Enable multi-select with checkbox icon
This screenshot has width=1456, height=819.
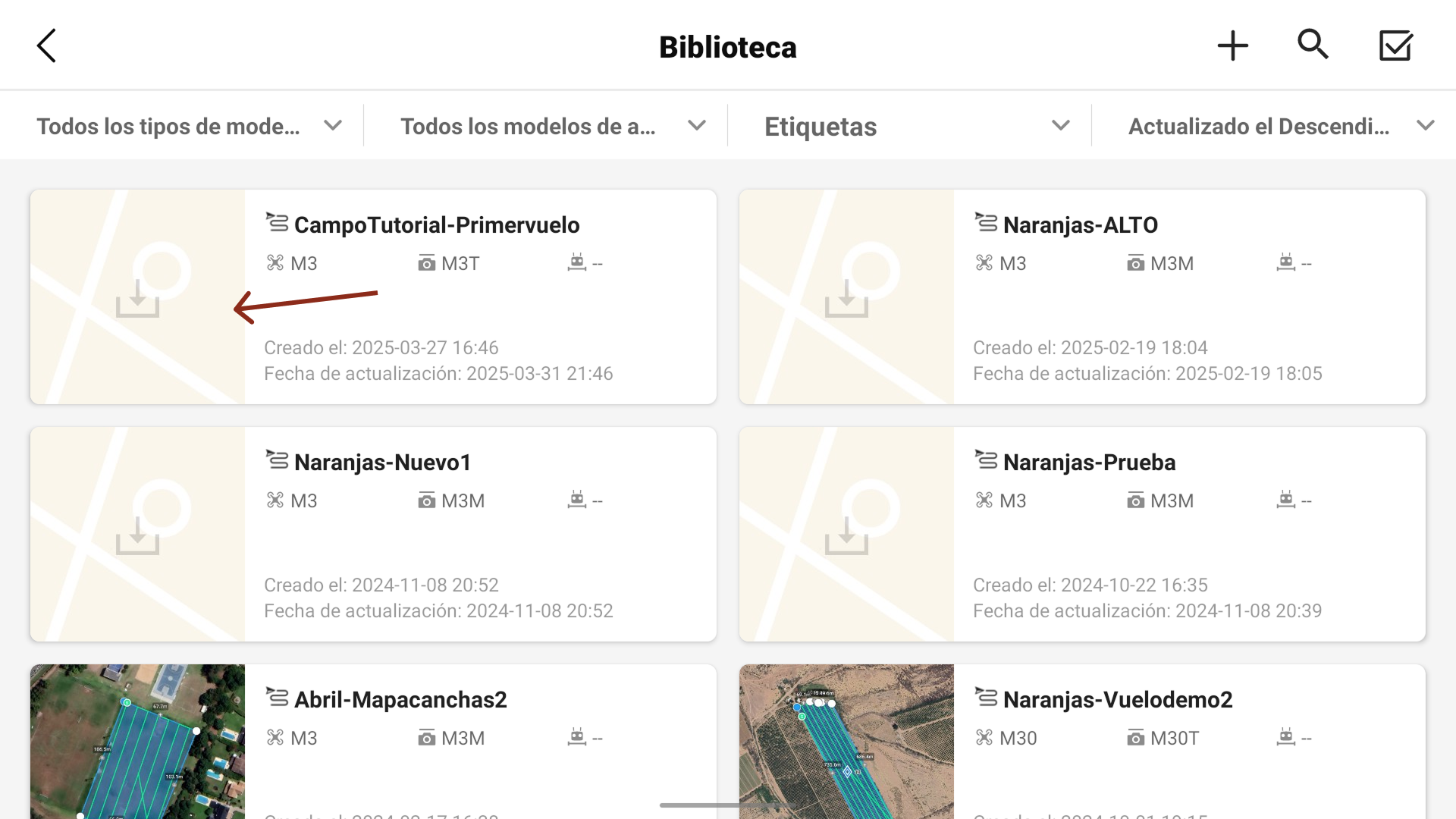1395,45
